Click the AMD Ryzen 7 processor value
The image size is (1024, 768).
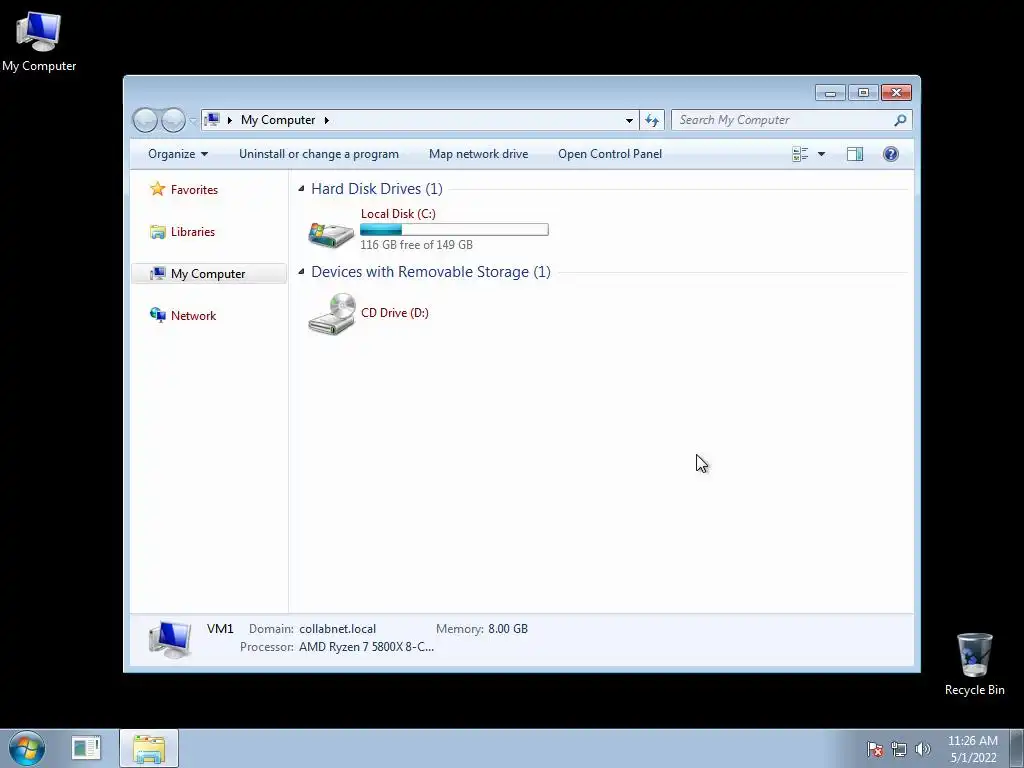tap(366, 647)
